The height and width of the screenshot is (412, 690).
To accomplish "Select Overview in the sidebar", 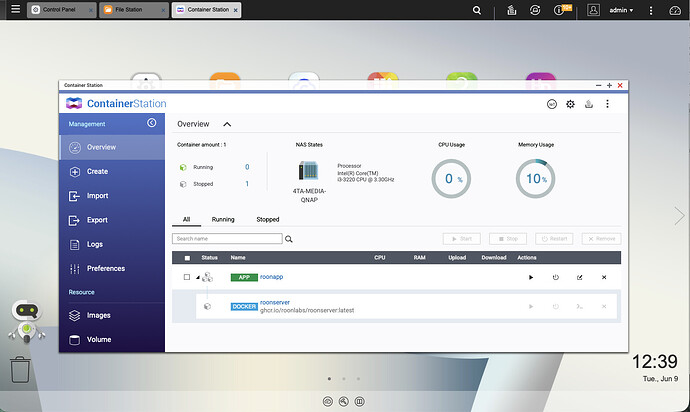I will click(112, 147).
